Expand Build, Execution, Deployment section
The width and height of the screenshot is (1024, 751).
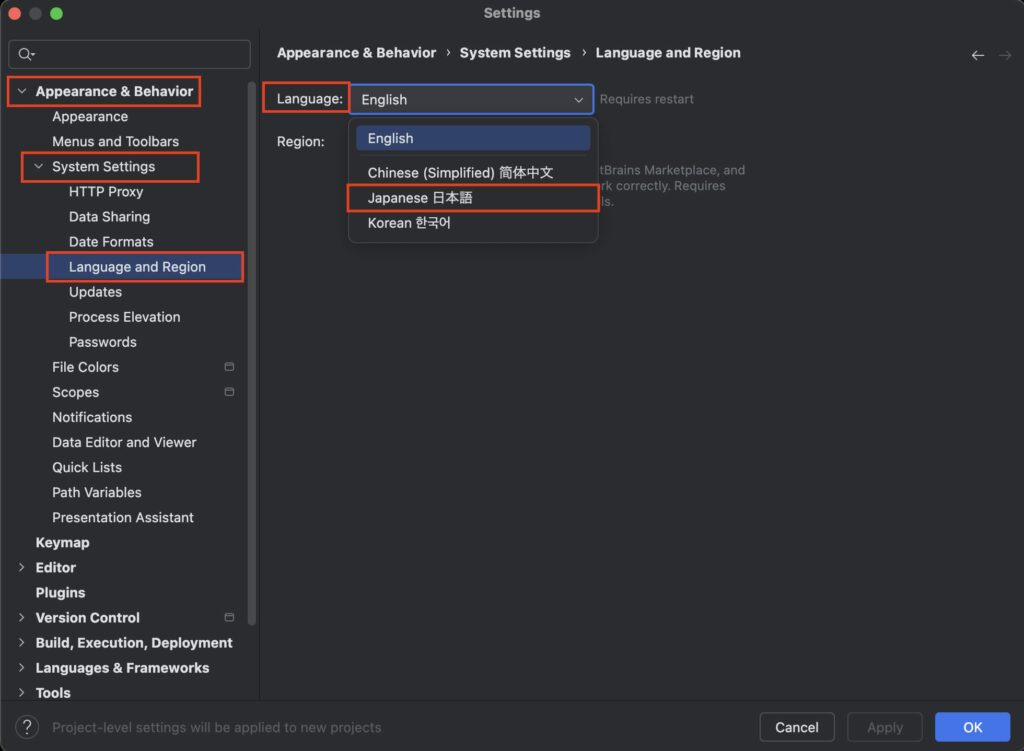22,643
